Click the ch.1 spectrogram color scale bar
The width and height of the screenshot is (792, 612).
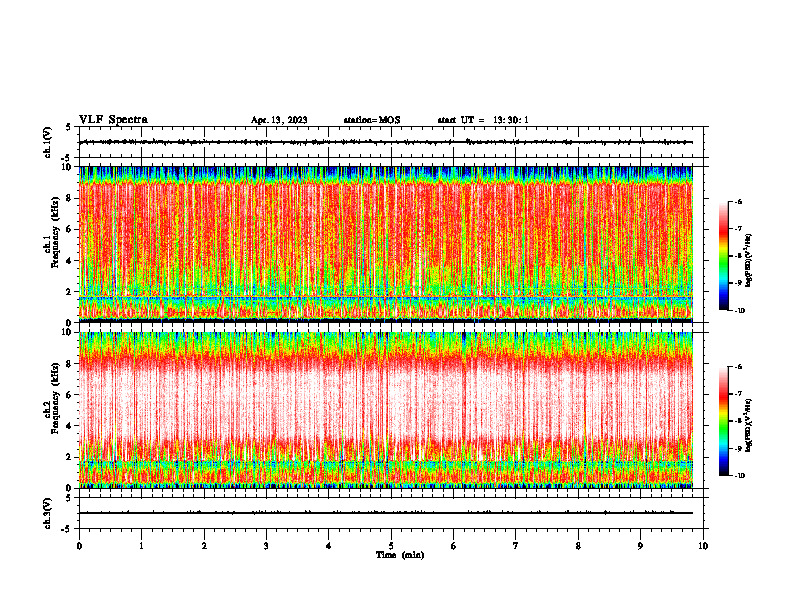(x=723, y=256)
